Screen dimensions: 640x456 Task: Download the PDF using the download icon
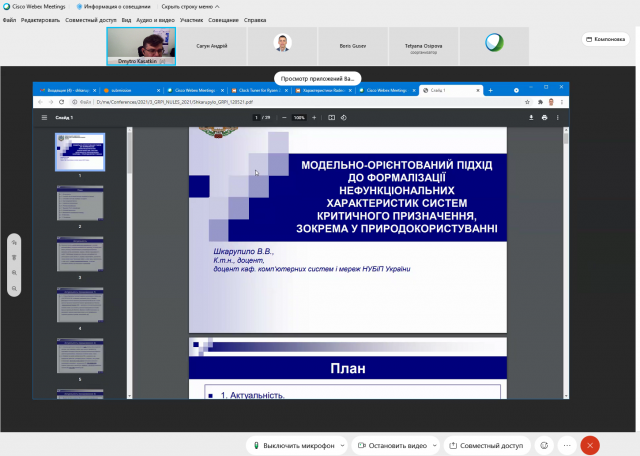click(x=531, y=118)
